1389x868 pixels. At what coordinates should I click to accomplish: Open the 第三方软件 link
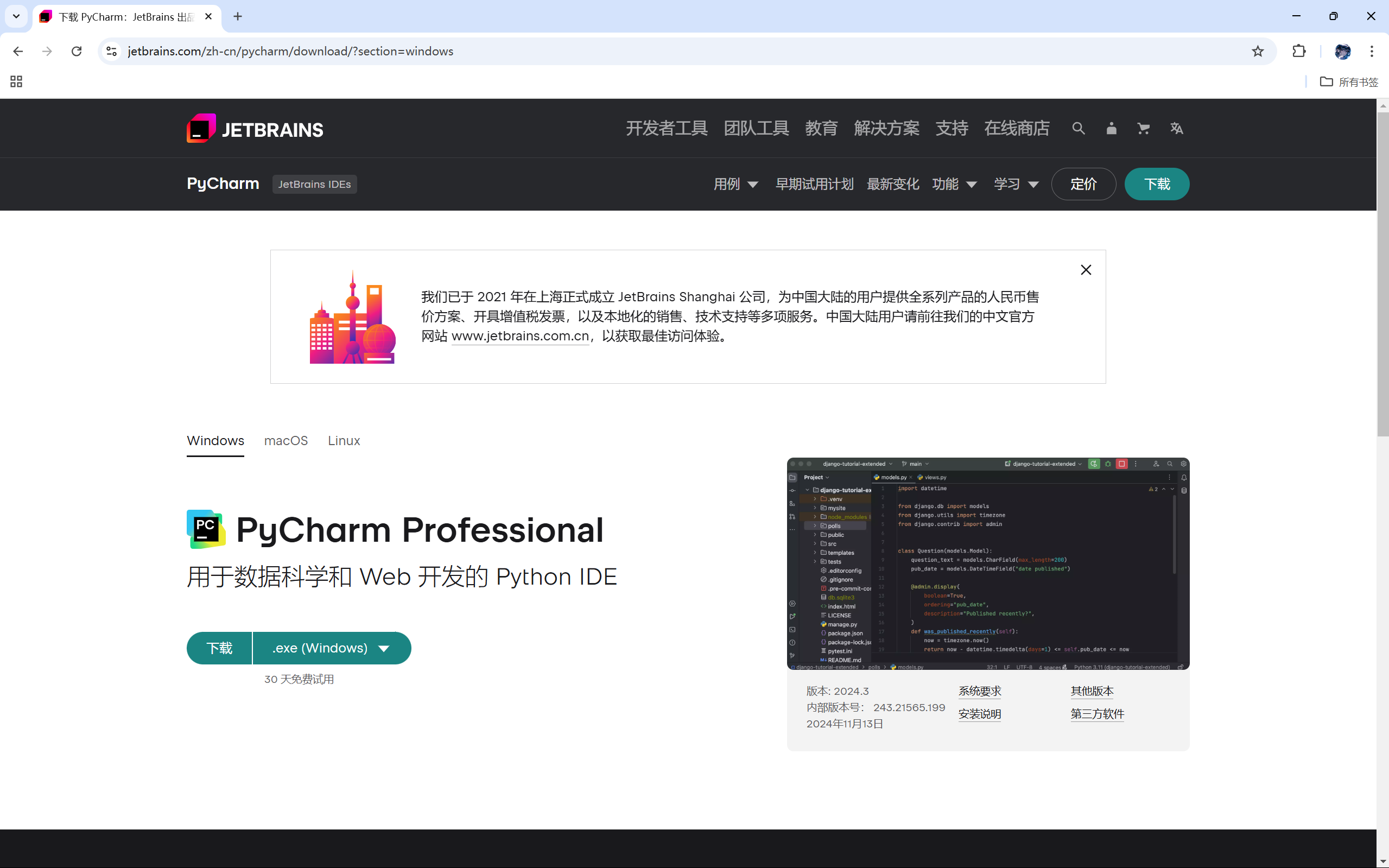coord(1097,714)
